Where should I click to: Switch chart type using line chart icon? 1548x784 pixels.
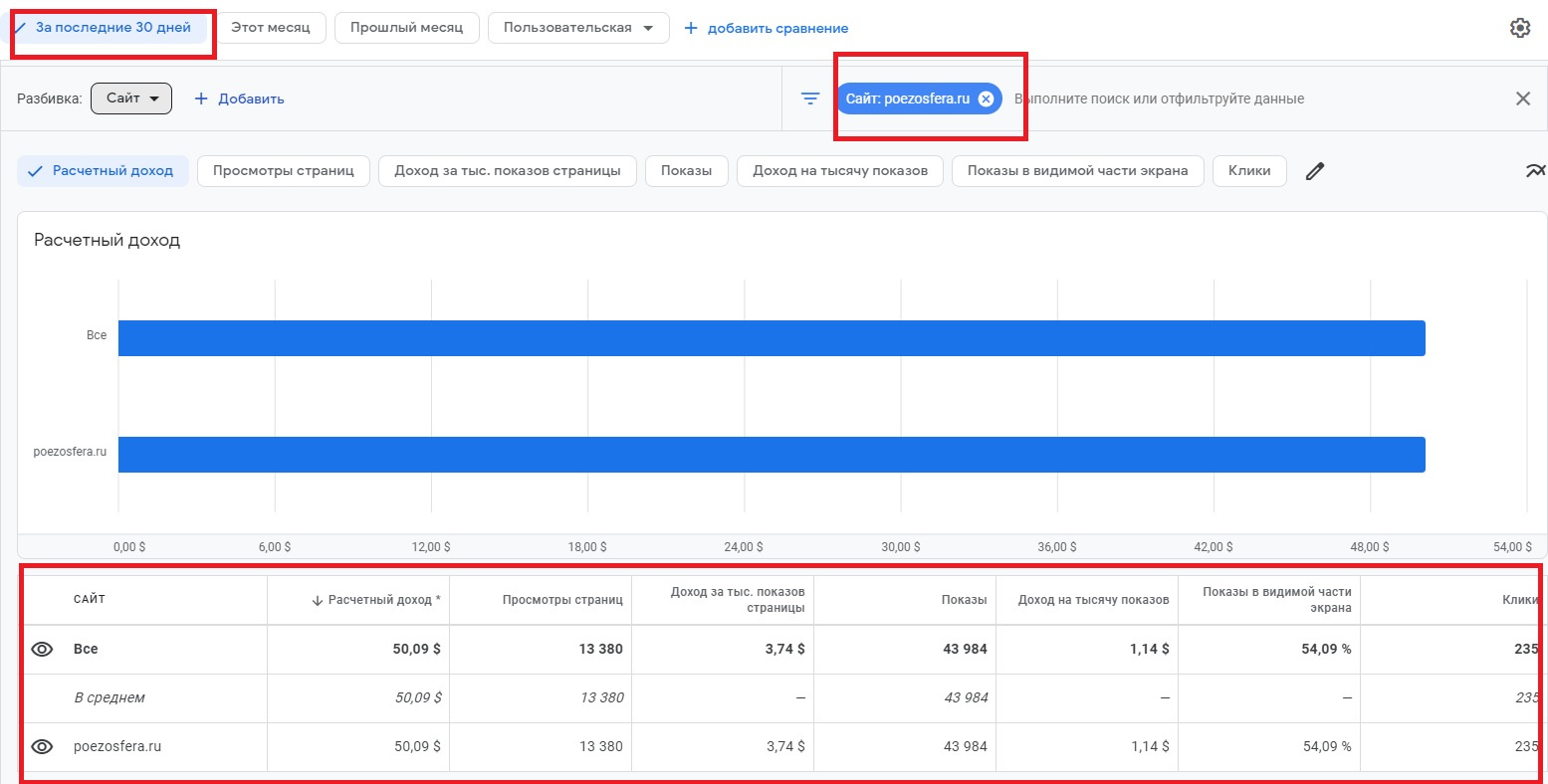tap(1534, 171)
